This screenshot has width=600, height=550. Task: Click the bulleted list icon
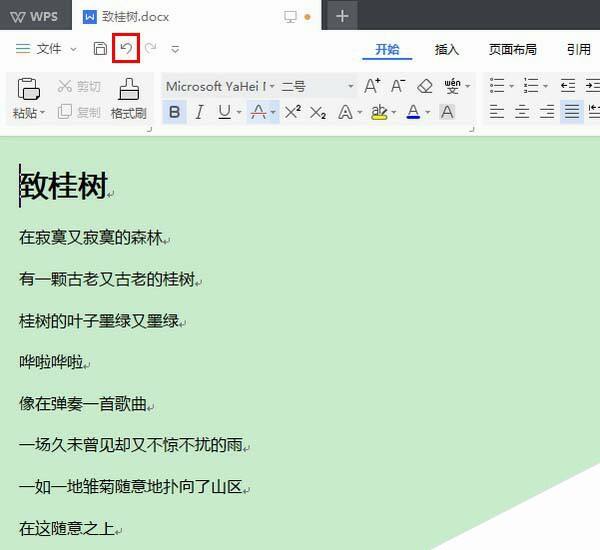pos(497,86)
